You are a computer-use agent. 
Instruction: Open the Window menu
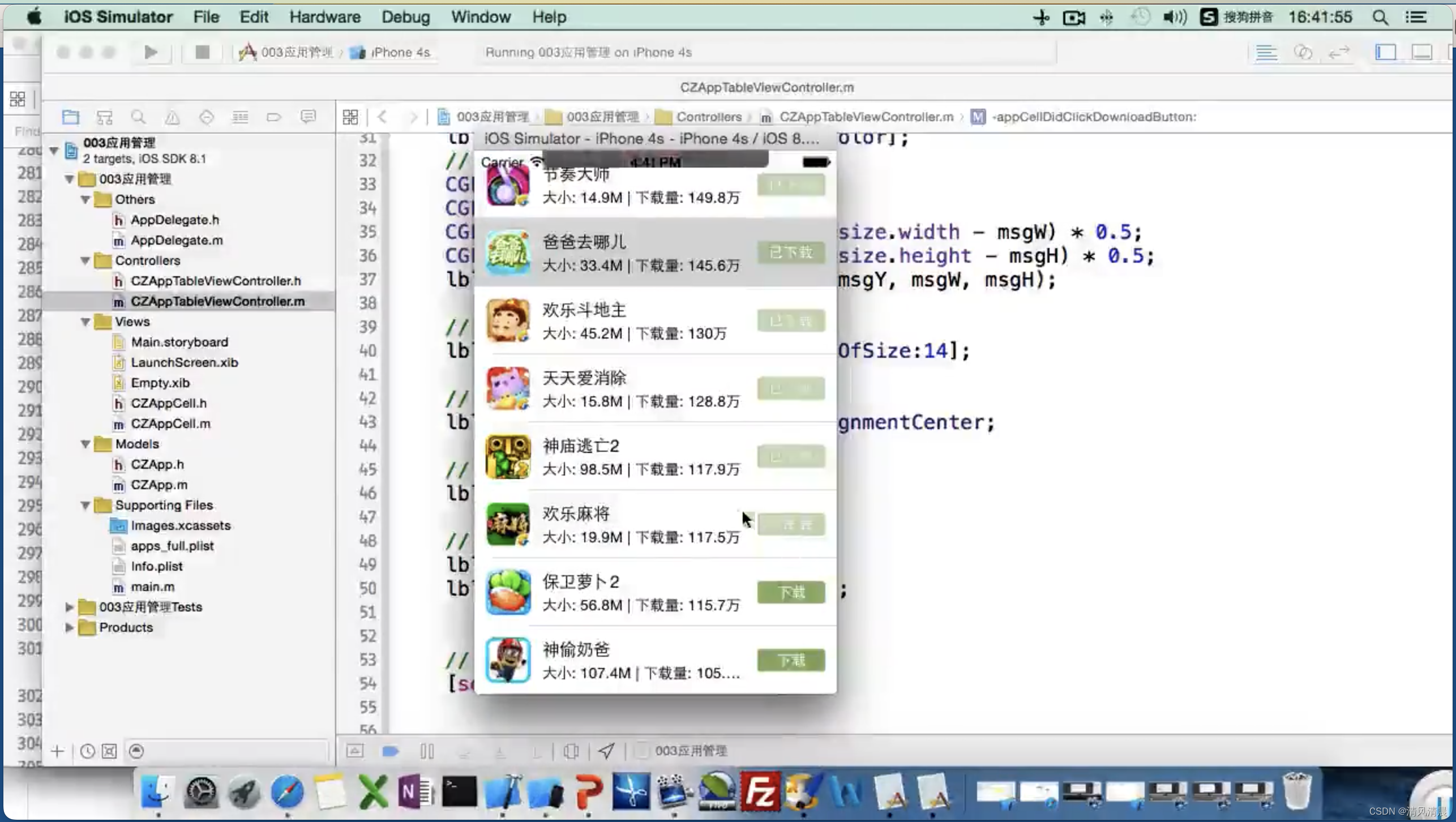[481, 17]
